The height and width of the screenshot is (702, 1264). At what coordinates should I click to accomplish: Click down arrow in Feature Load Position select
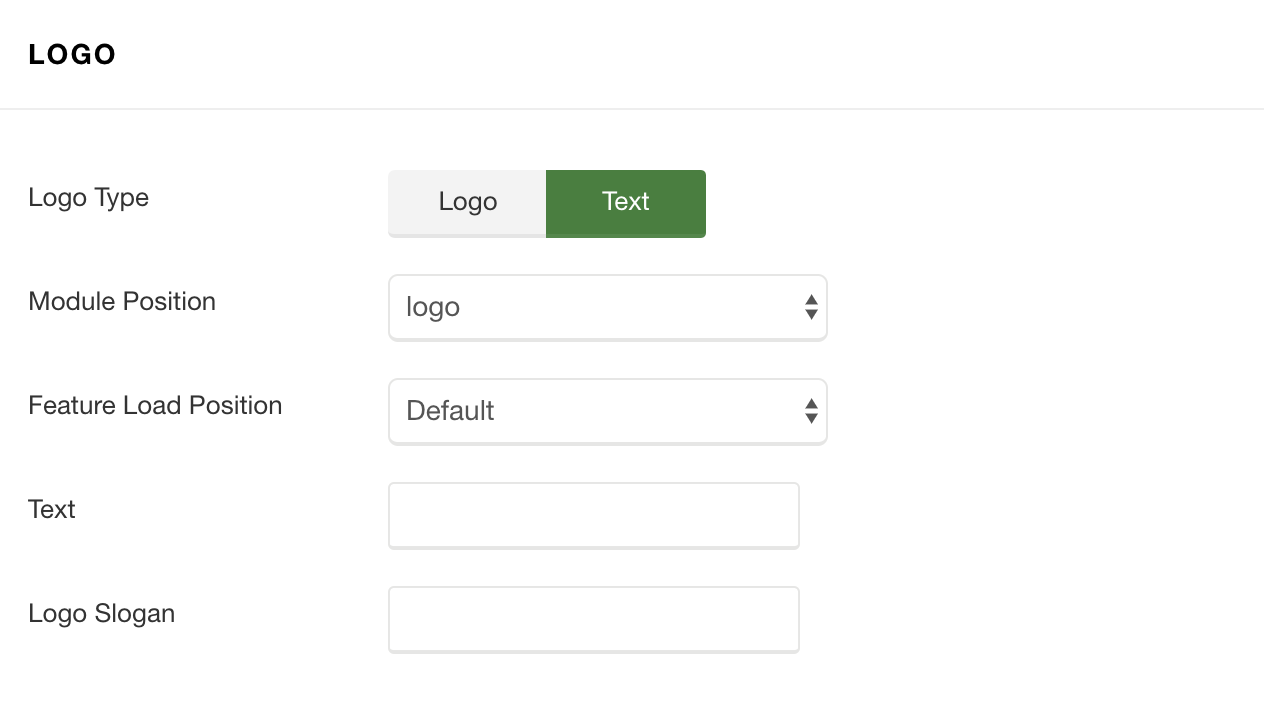[x=811, y=419]
